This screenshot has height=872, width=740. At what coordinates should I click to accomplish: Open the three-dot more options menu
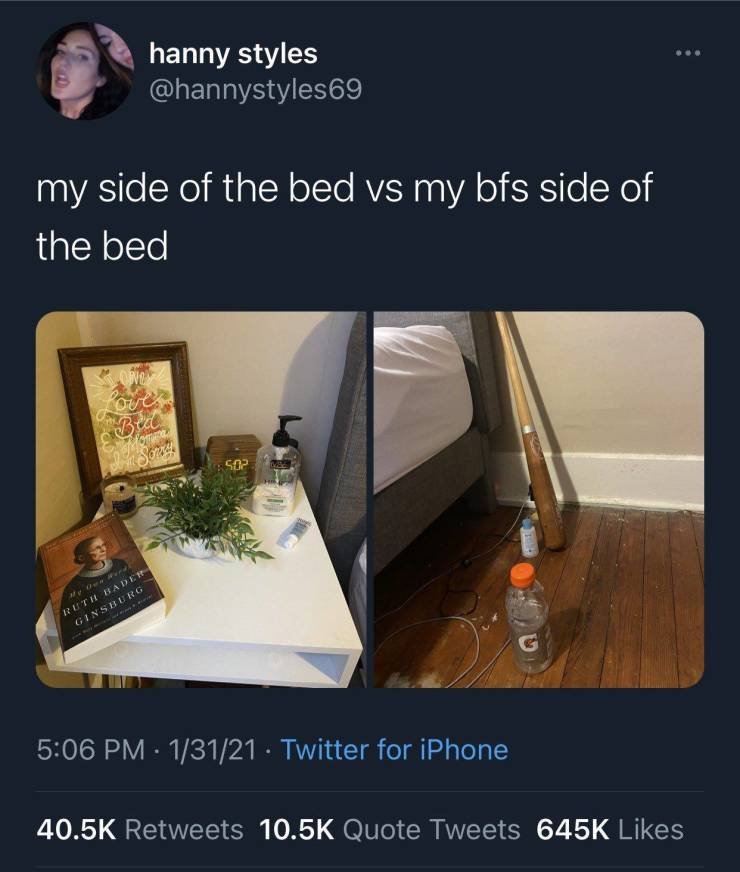(x=689, y=53)
